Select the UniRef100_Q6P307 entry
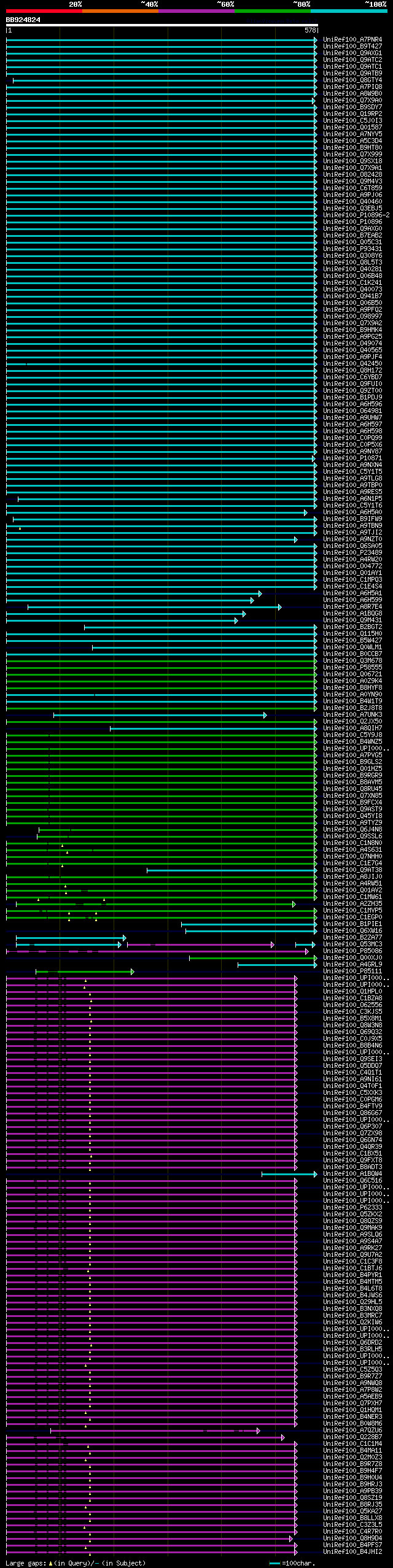393x1568 pixels. click(x=352, y=1127)
